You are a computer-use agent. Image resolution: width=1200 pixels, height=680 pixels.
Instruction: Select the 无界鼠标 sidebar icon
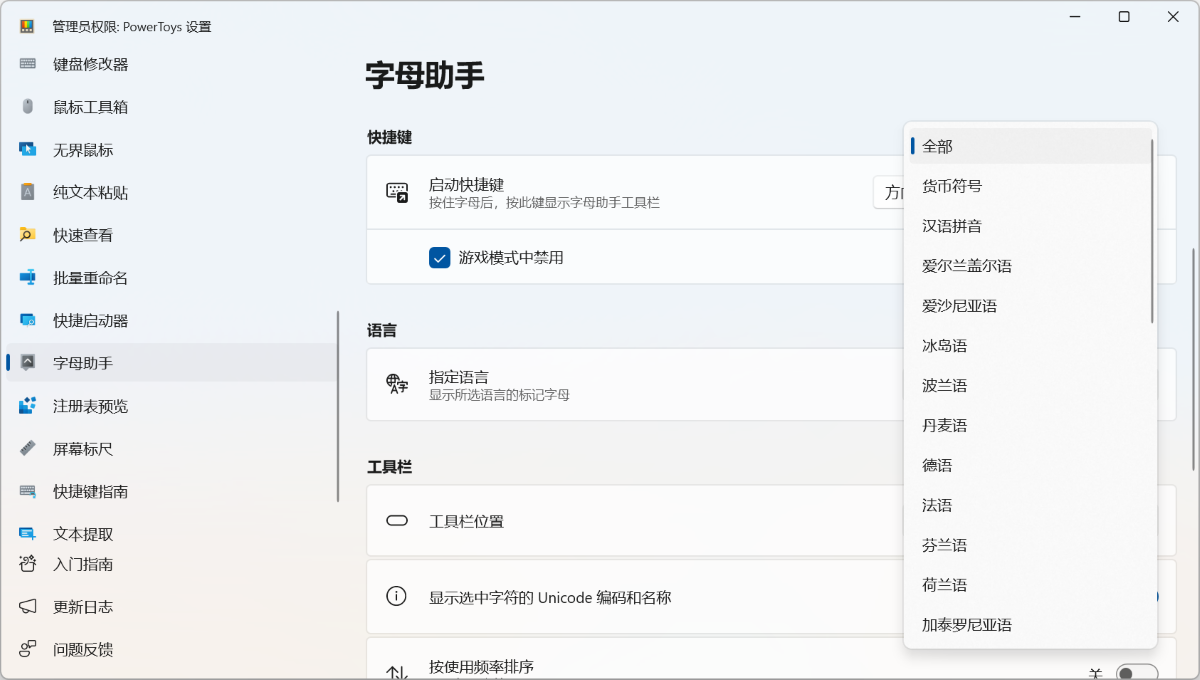pos(28,150)
